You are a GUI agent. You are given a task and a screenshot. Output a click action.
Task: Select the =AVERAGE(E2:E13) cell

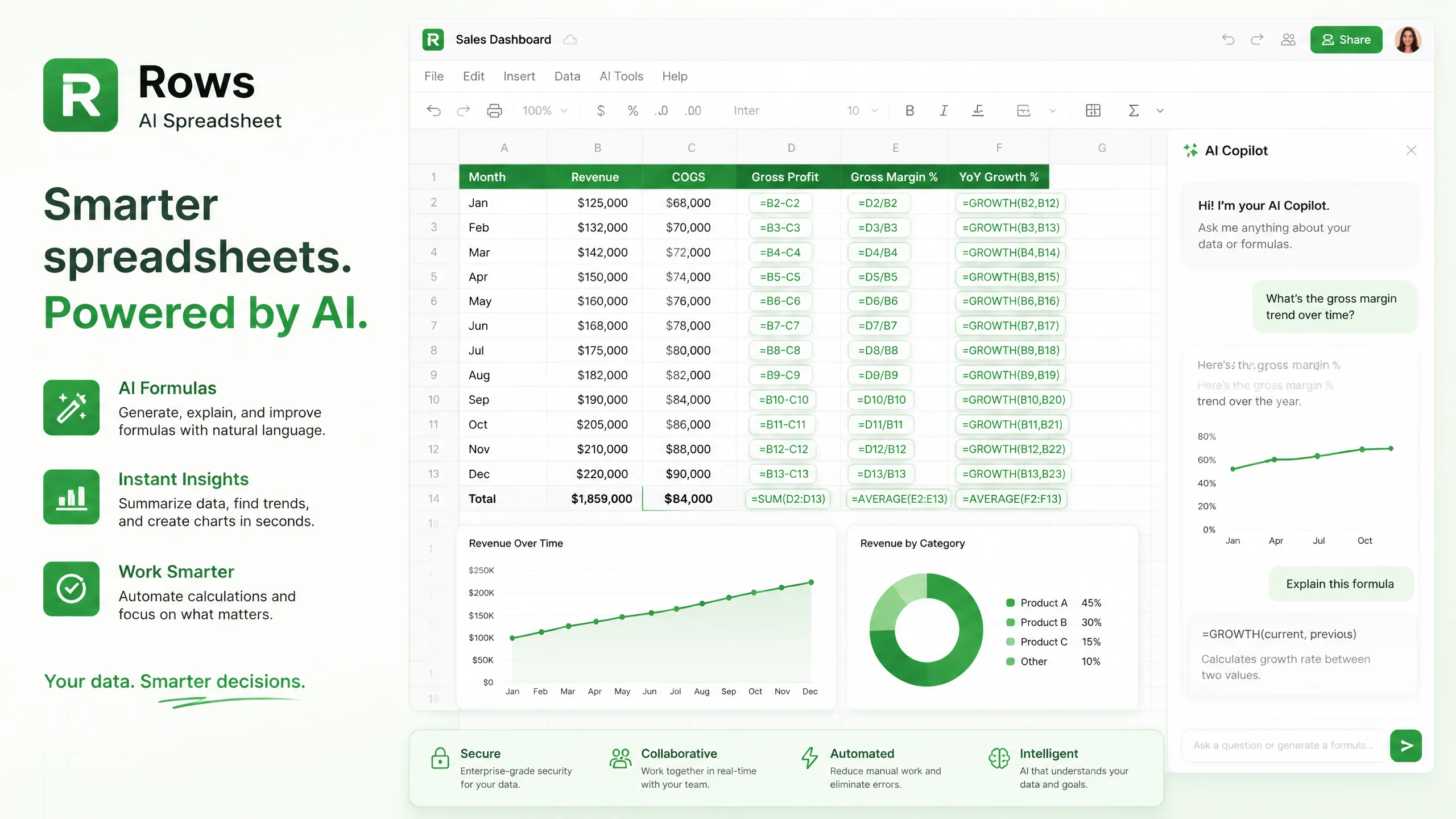pos(899,499)
